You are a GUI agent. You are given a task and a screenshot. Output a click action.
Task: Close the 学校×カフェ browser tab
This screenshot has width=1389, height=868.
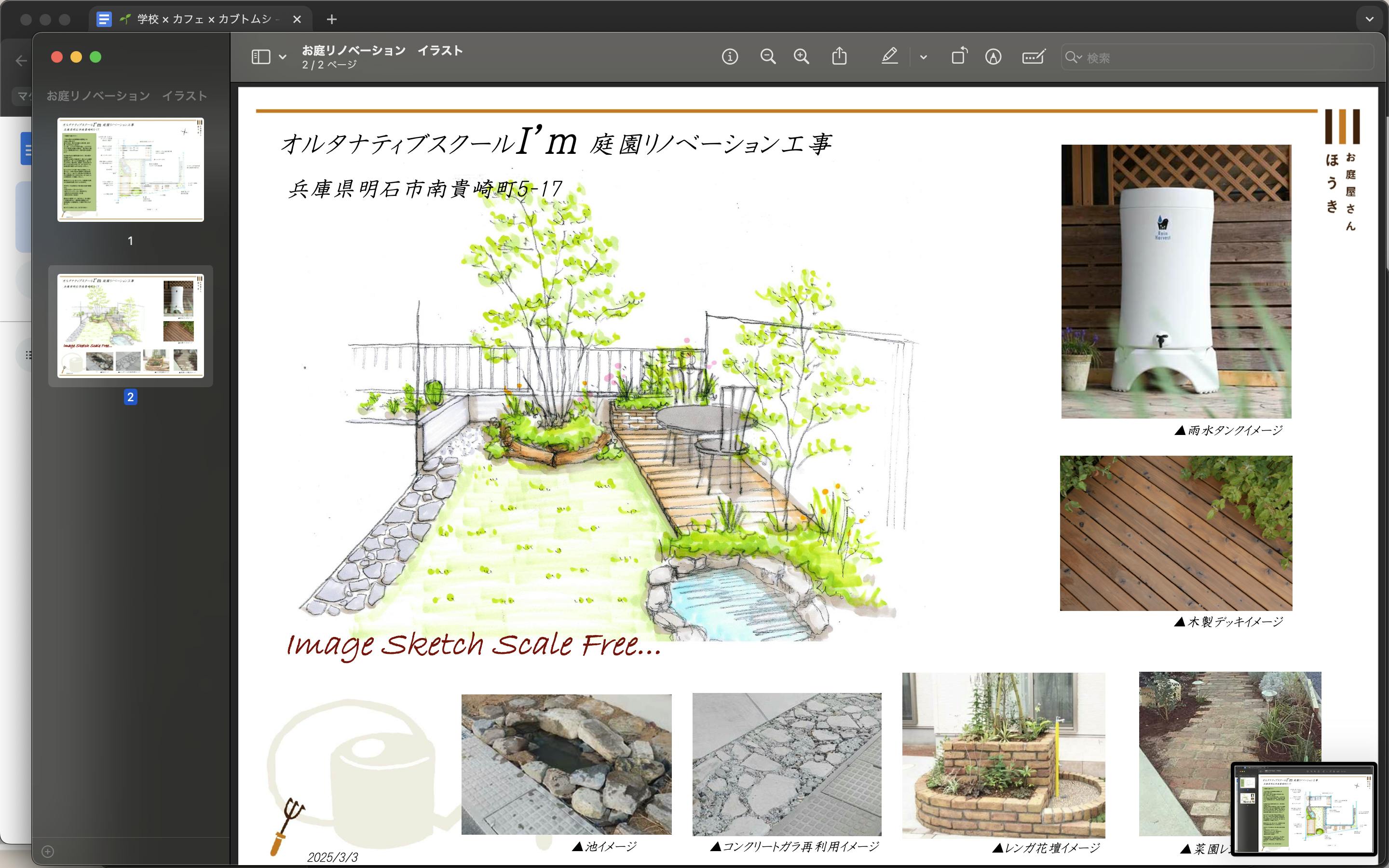(x=297, y=19)
